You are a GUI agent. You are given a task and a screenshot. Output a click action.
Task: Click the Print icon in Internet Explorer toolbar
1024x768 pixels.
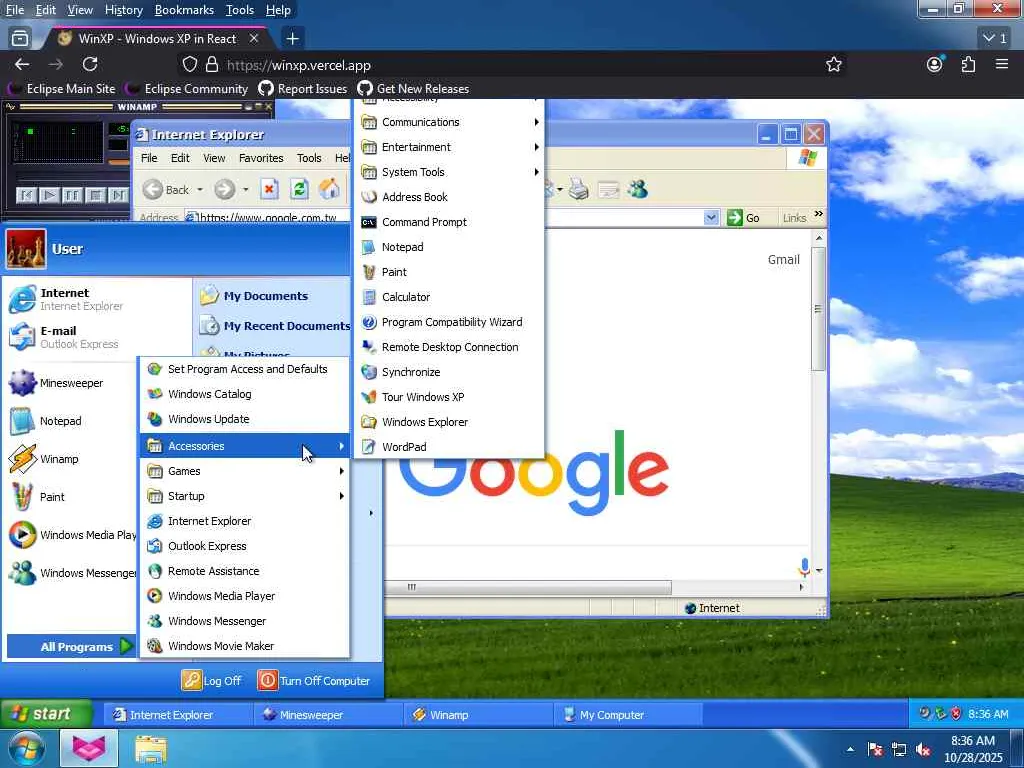click(578, 189)
